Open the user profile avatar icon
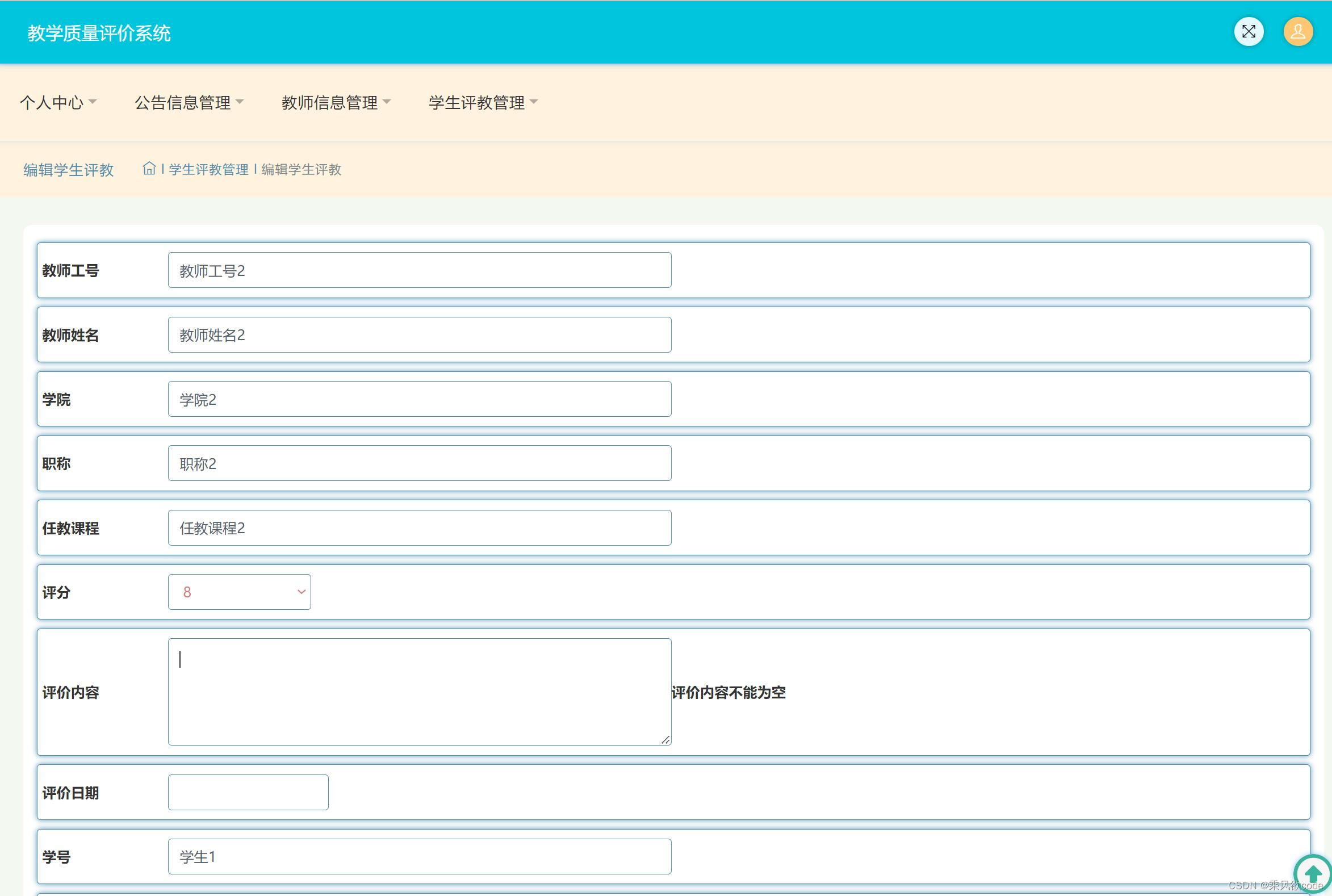 point(1298,32)
